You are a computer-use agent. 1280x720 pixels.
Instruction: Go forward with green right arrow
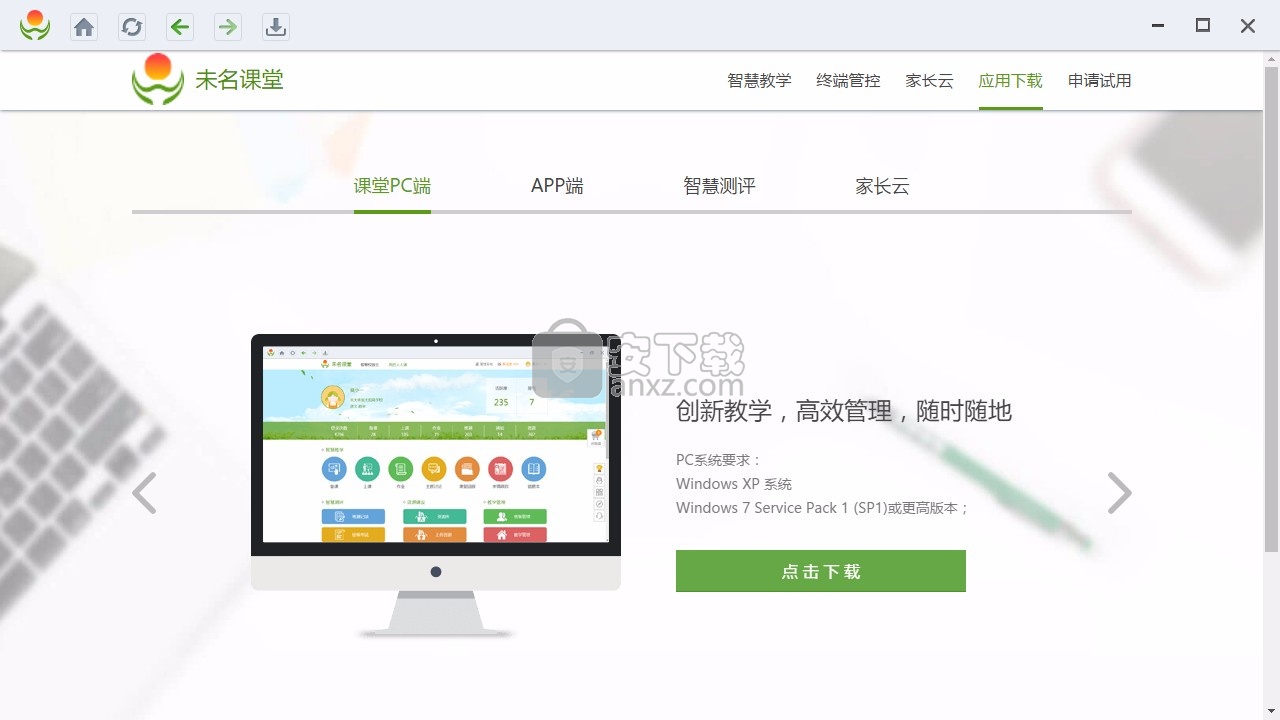pyautogui.click(x=228, y=27)
